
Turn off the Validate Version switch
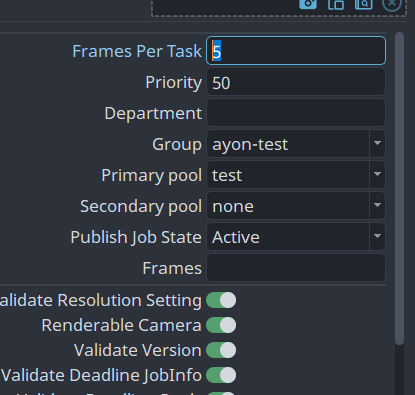[221, 350]
